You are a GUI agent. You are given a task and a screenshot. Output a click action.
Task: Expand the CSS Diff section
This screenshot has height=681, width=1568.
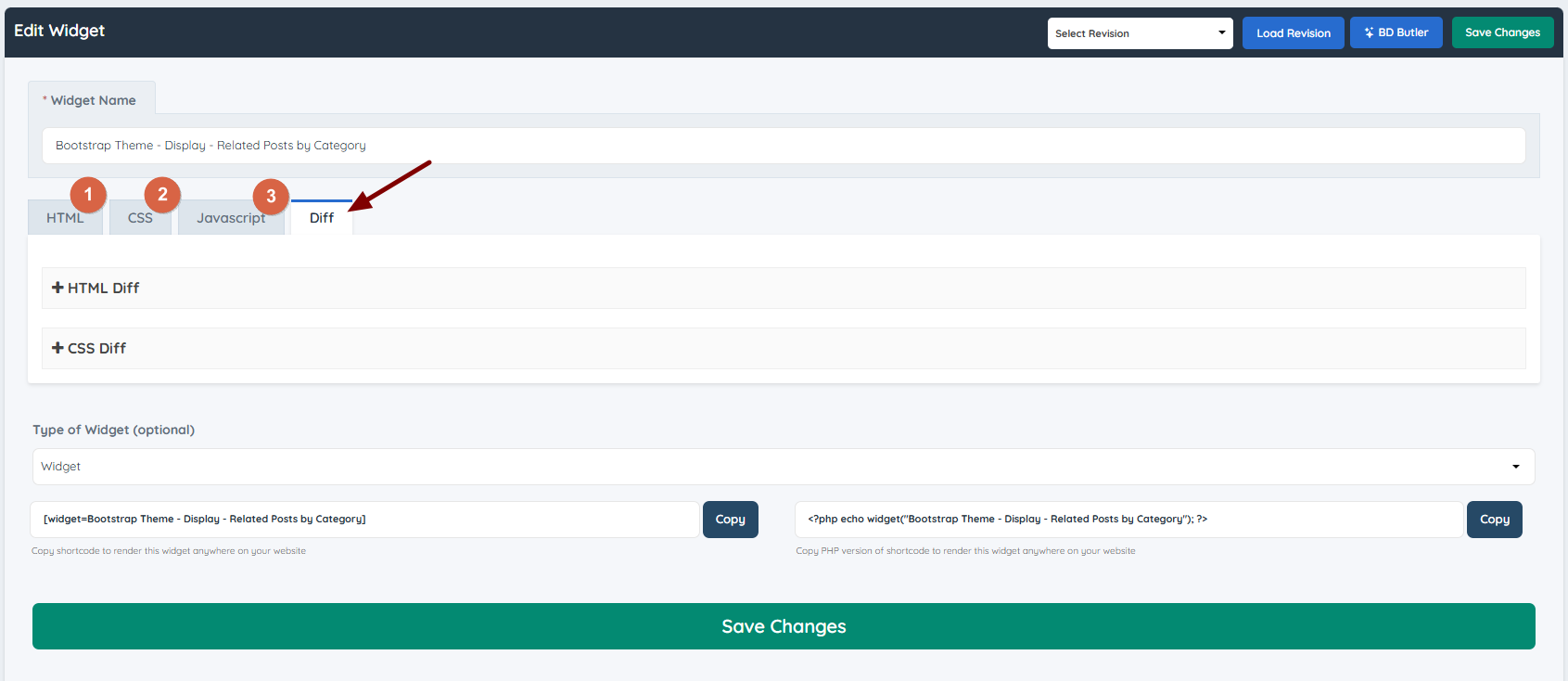pos(784,348)
